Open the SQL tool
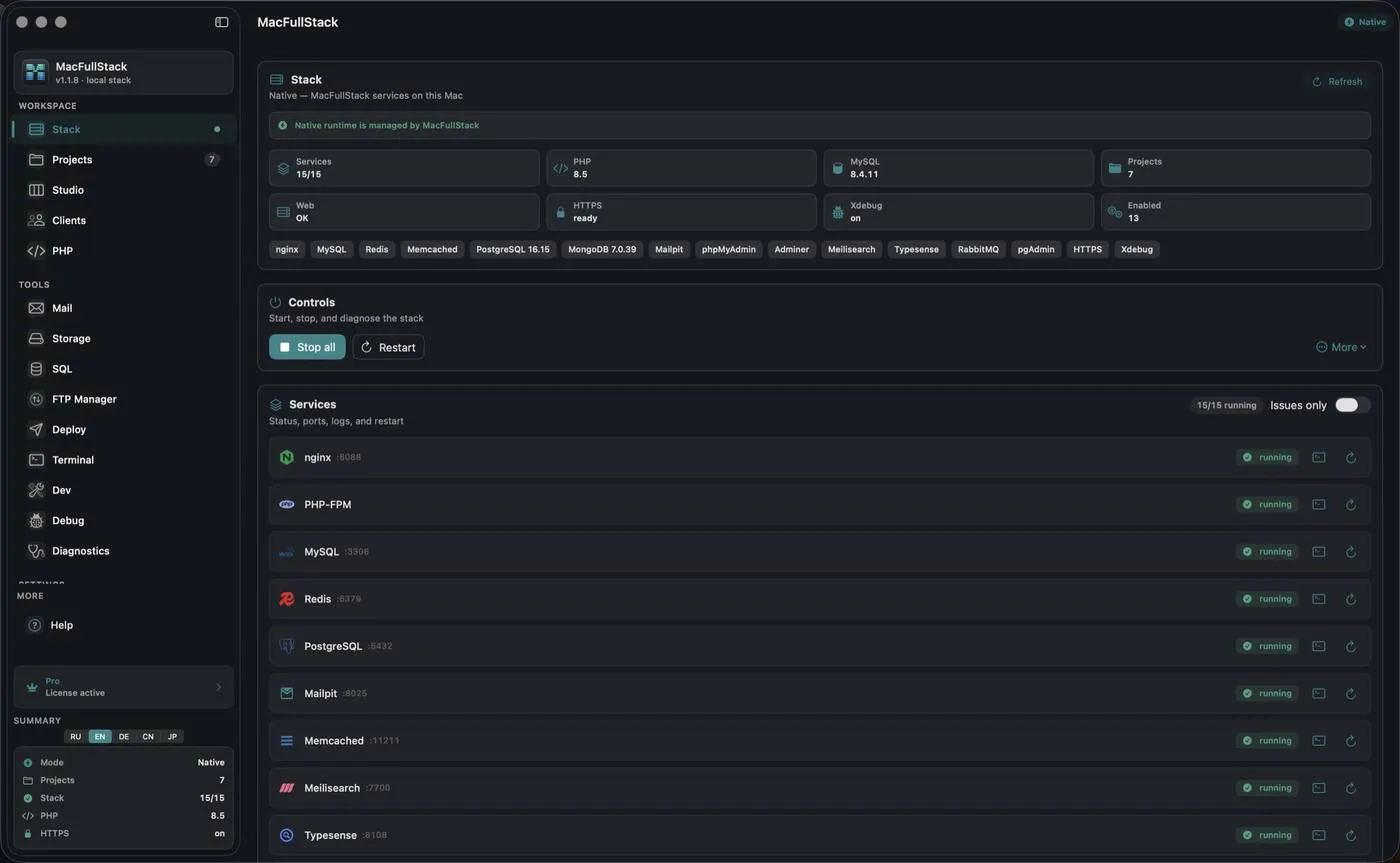1400x863 pixels. [x=124, y=369]
